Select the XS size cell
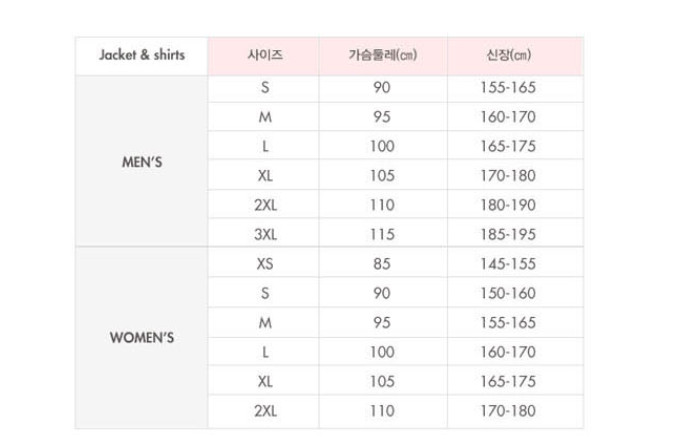 click(264, 264)
